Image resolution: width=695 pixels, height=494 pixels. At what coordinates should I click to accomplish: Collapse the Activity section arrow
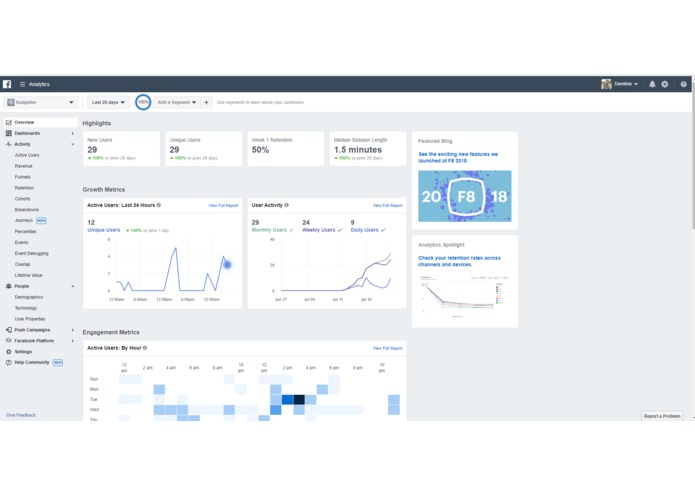[x=73, y=144]
